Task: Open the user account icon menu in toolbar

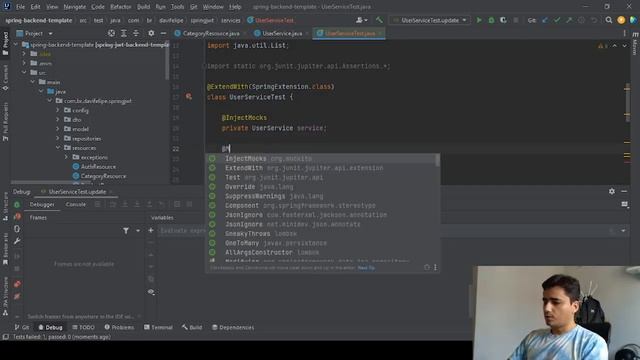Action: click(x=361, y=20)
